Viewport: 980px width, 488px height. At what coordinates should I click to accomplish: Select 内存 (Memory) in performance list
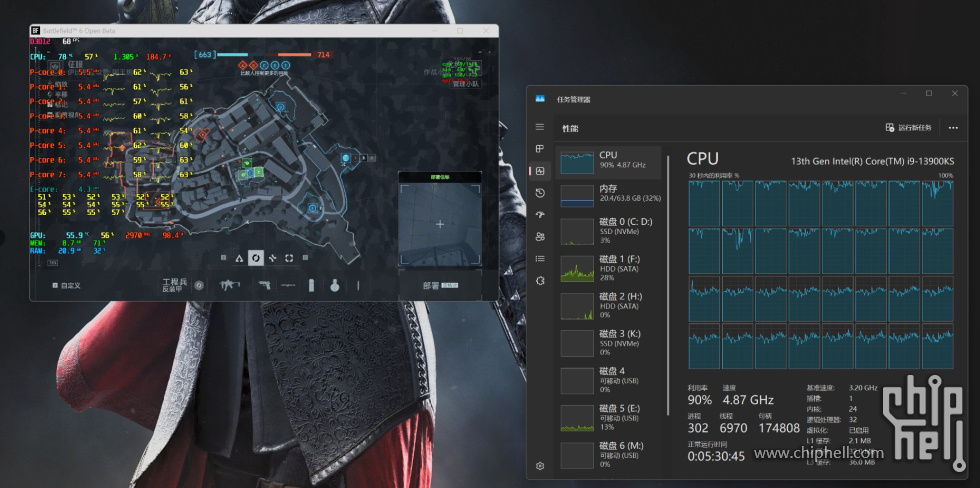609,195
